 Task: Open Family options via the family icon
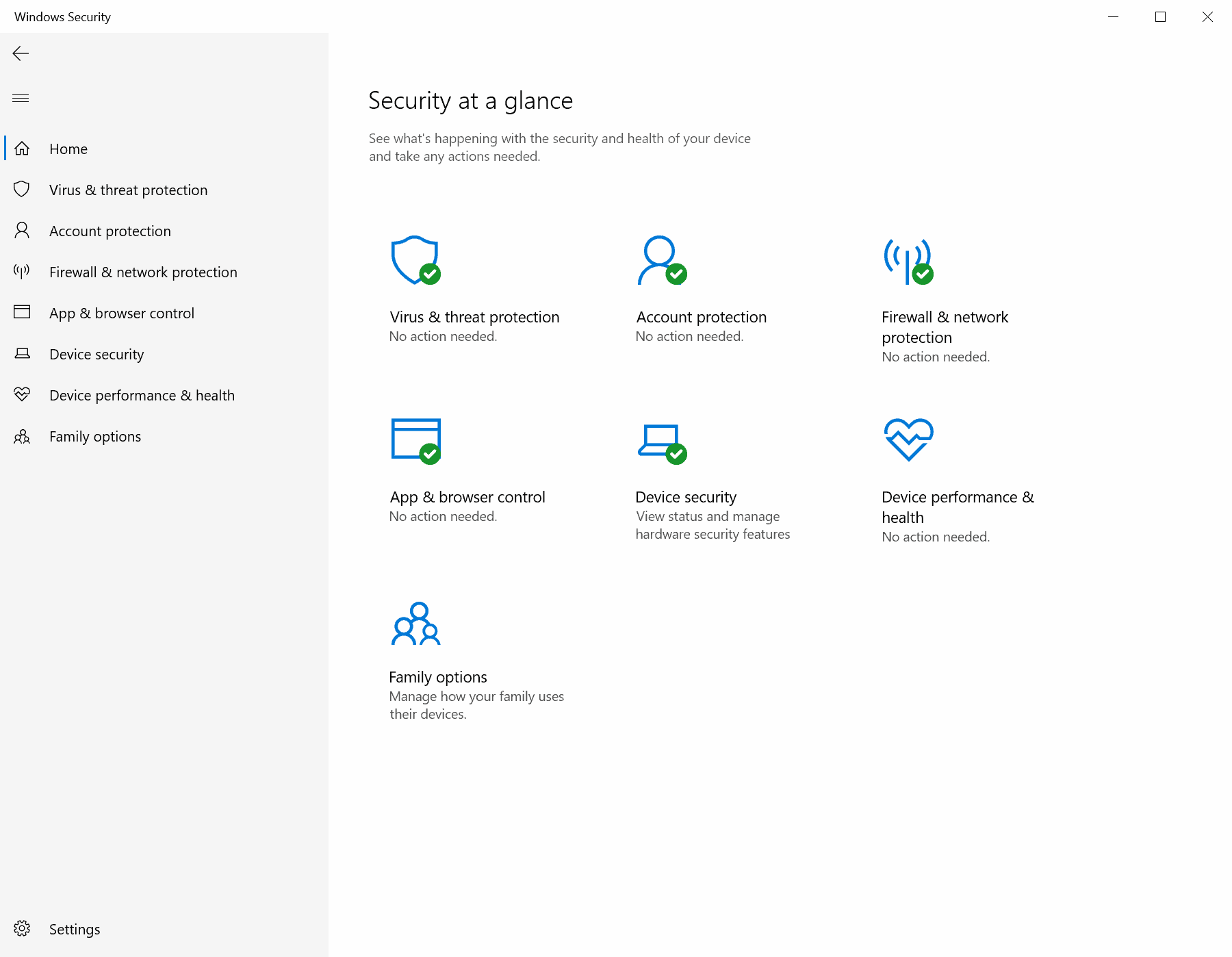pyautogui.click(x=21, y=436)
